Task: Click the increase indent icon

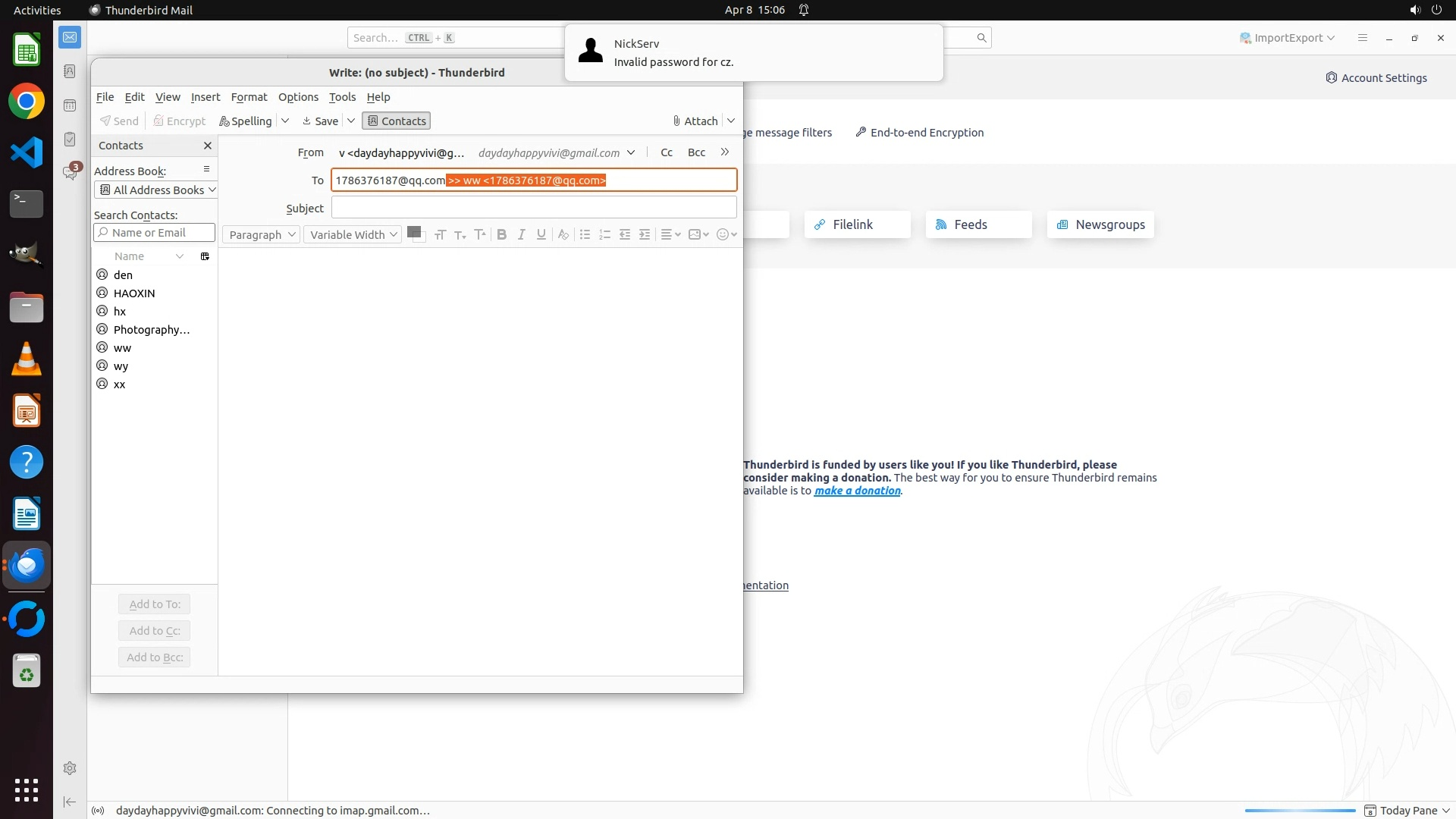Action: [x=645, y=234]
